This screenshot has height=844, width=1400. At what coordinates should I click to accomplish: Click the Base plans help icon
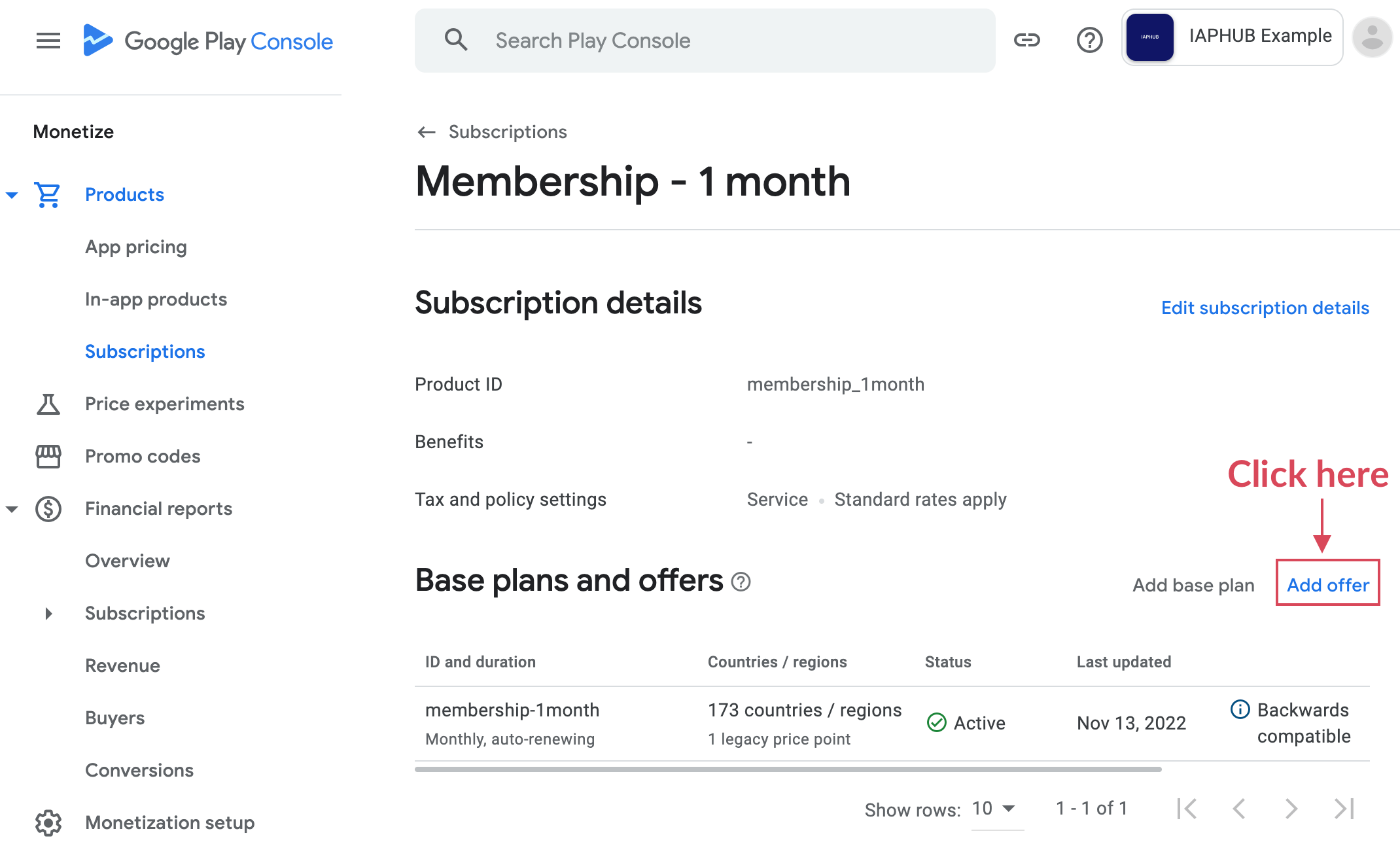[x=741, y=582]
